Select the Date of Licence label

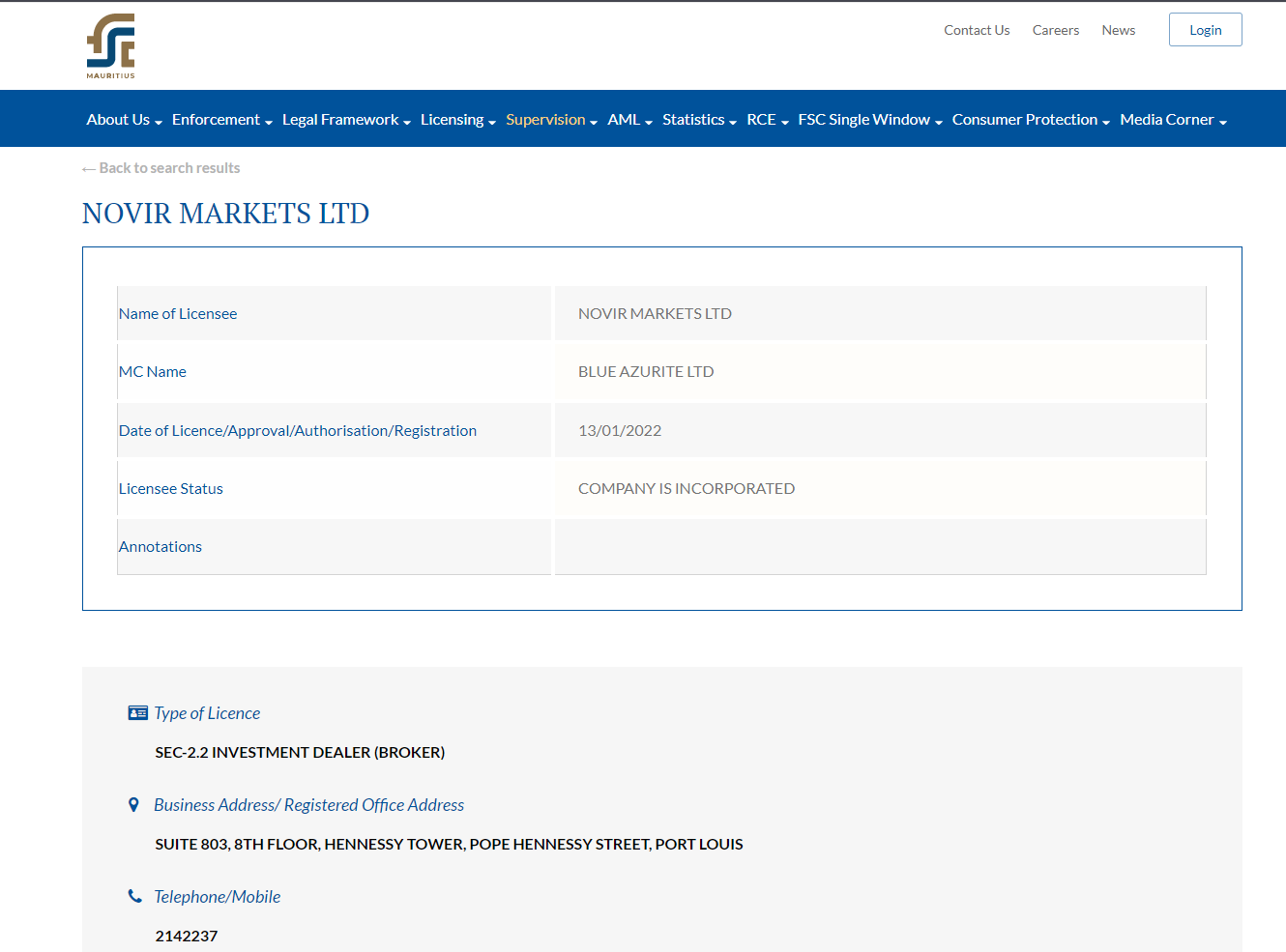(x=298, y=431)
